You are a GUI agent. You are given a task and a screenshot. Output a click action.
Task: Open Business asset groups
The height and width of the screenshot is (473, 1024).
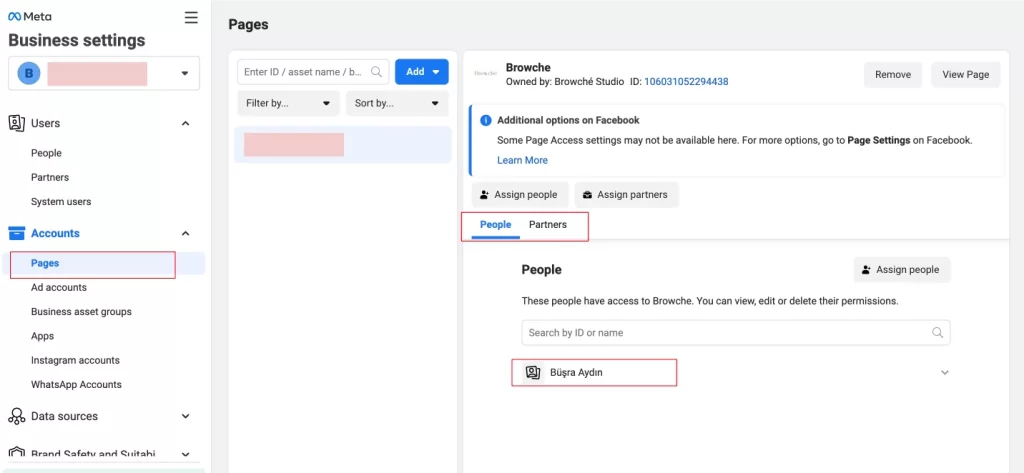click(x=81, y=312)
